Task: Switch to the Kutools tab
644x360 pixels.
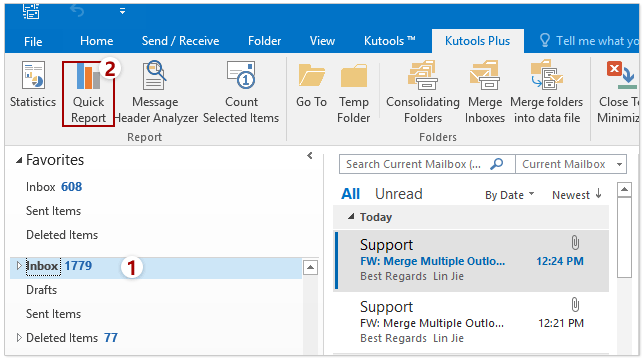Action: 389,41
